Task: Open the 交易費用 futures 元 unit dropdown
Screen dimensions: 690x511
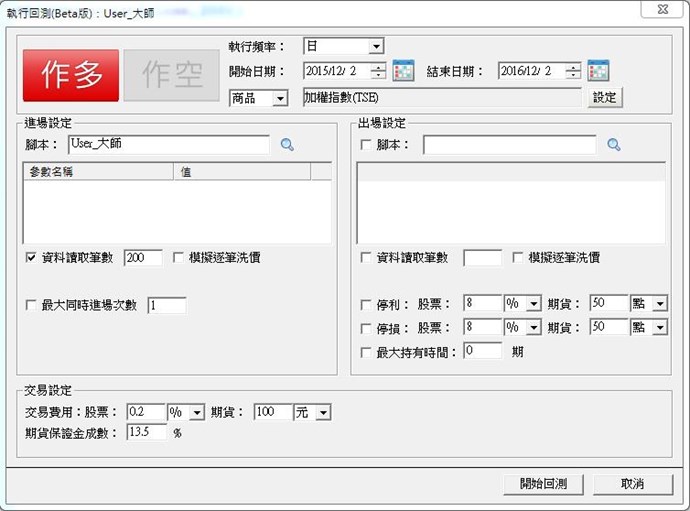Action: point(323,412)
